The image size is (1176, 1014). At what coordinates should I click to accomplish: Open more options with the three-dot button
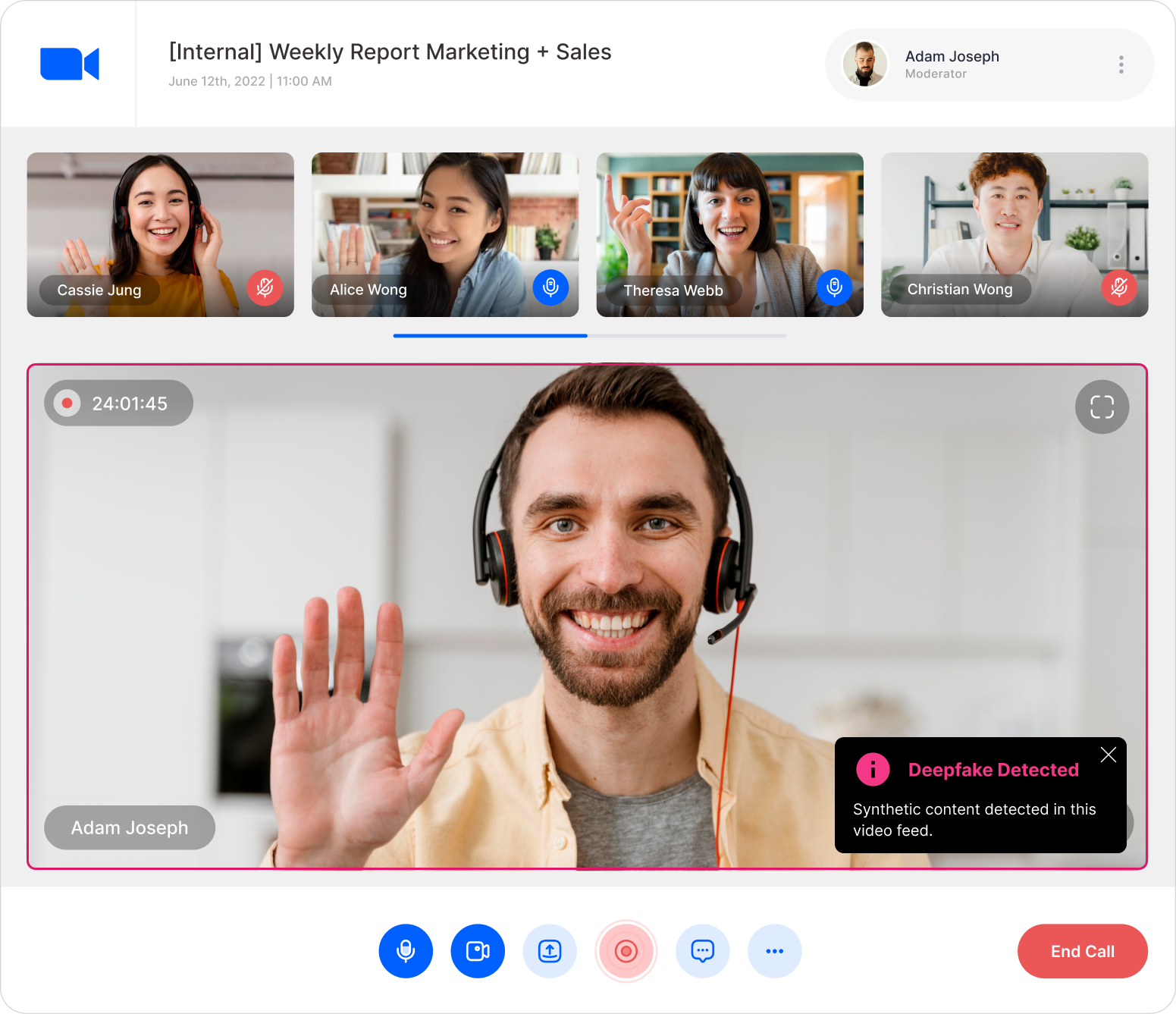775,951
